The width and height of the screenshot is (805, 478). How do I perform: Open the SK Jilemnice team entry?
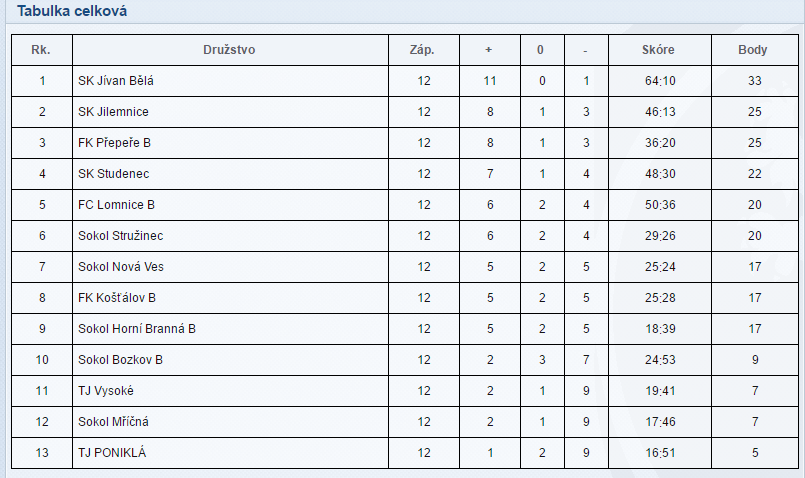tap(113, 112)
